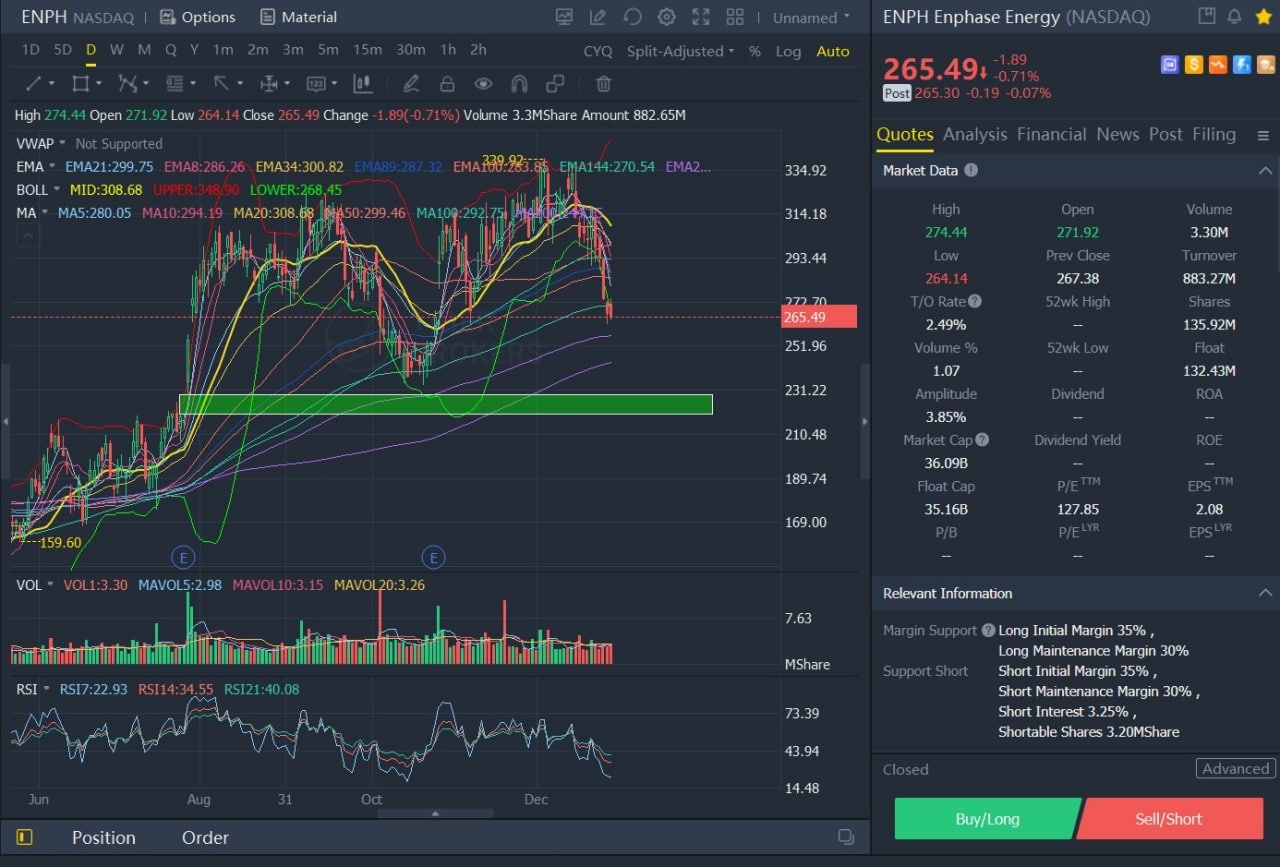The height and width of the screenshot is (867, 1280).
Task: Click the trash icon to delete drawings
Action: point(603,84)
